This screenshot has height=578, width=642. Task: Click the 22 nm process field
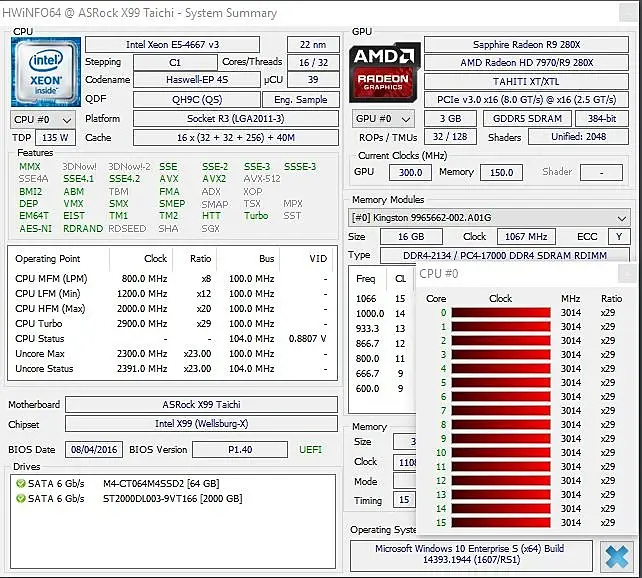click(313, 44)
